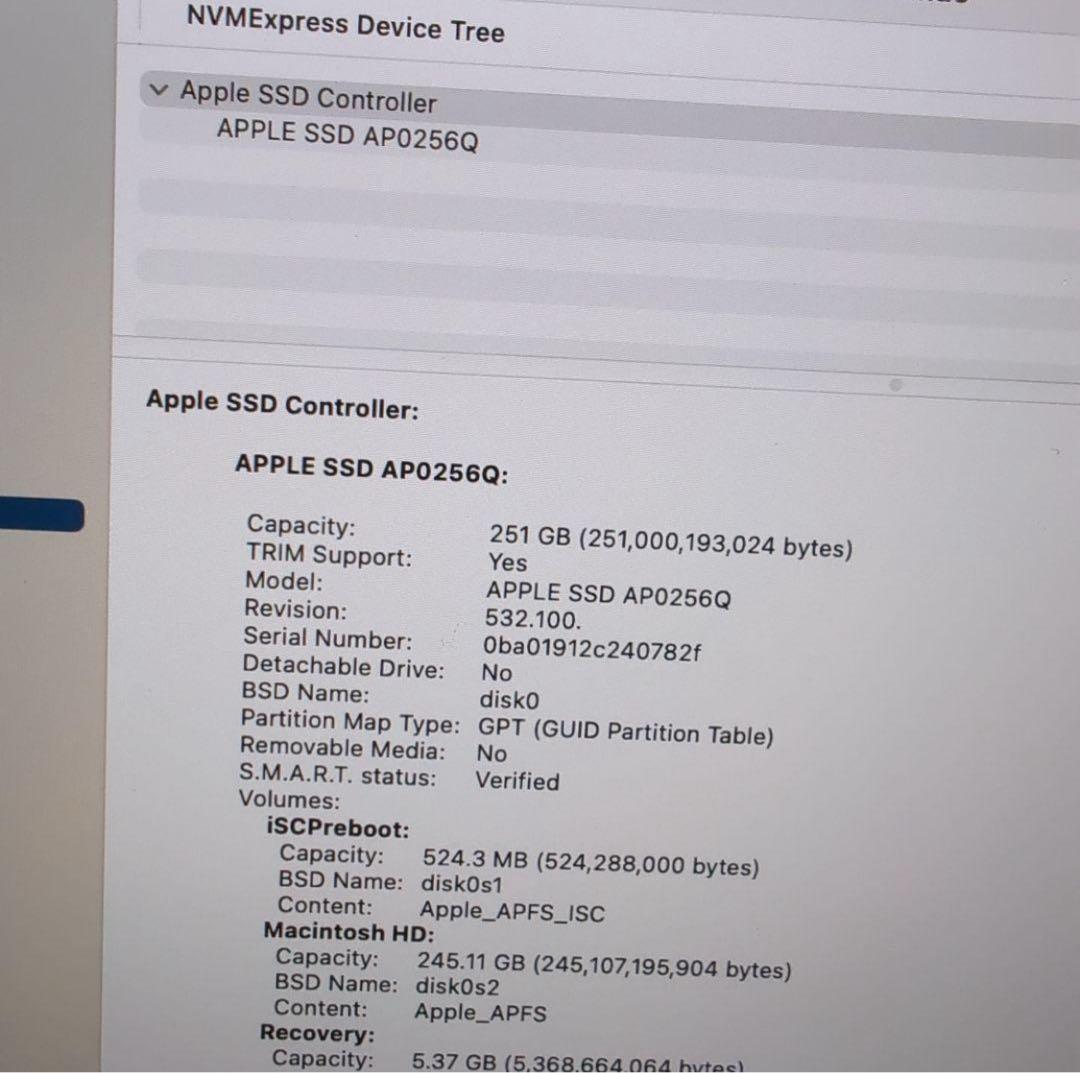
Task: Click the pane divider resize handle dot
Action: [895, 383]
